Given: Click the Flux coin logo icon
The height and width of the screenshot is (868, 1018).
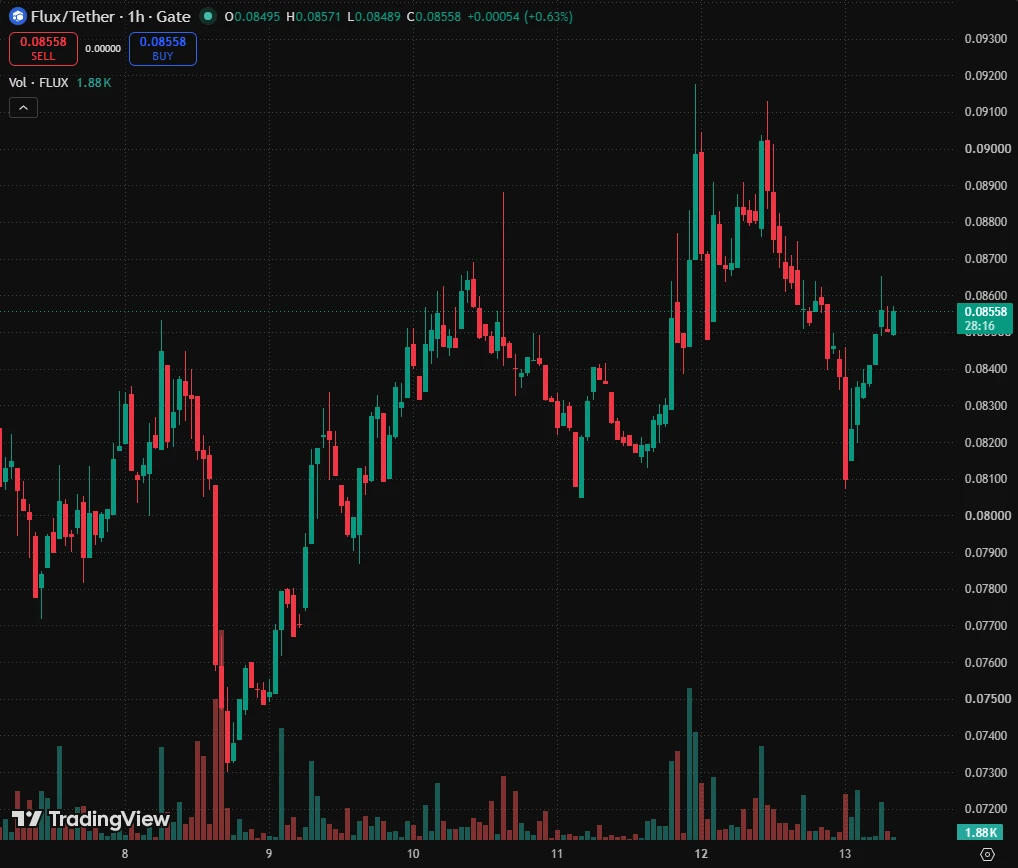Looking at the screenshot, I should tap(18, 16).
